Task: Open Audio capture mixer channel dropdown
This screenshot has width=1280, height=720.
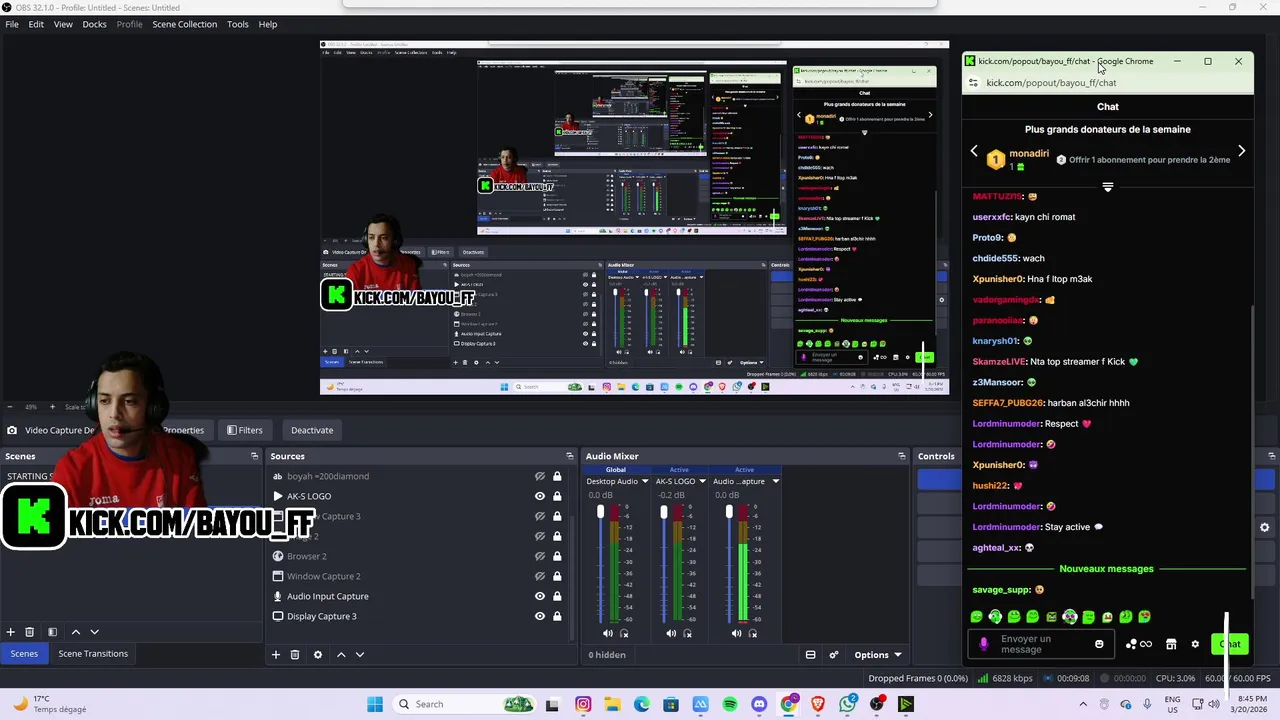Action: [775, 481]
